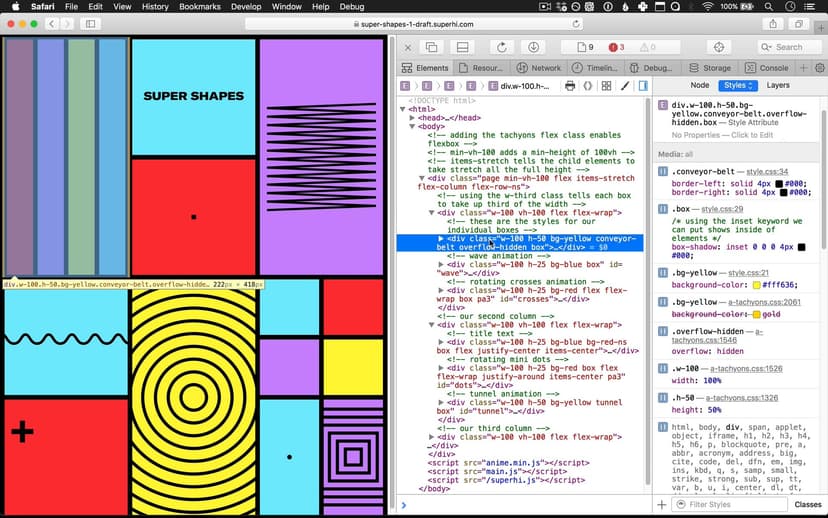Toggle the paint flashing brush icon
Viewport: 828px width, 518px height.
[624, 86]
